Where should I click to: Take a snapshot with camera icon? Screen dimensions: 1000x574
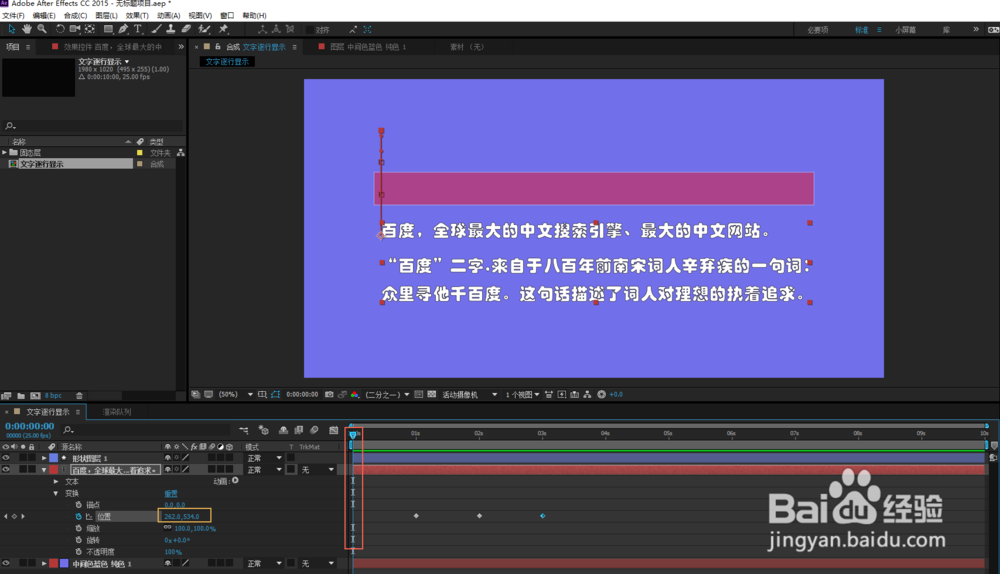(x=329, y=394)
